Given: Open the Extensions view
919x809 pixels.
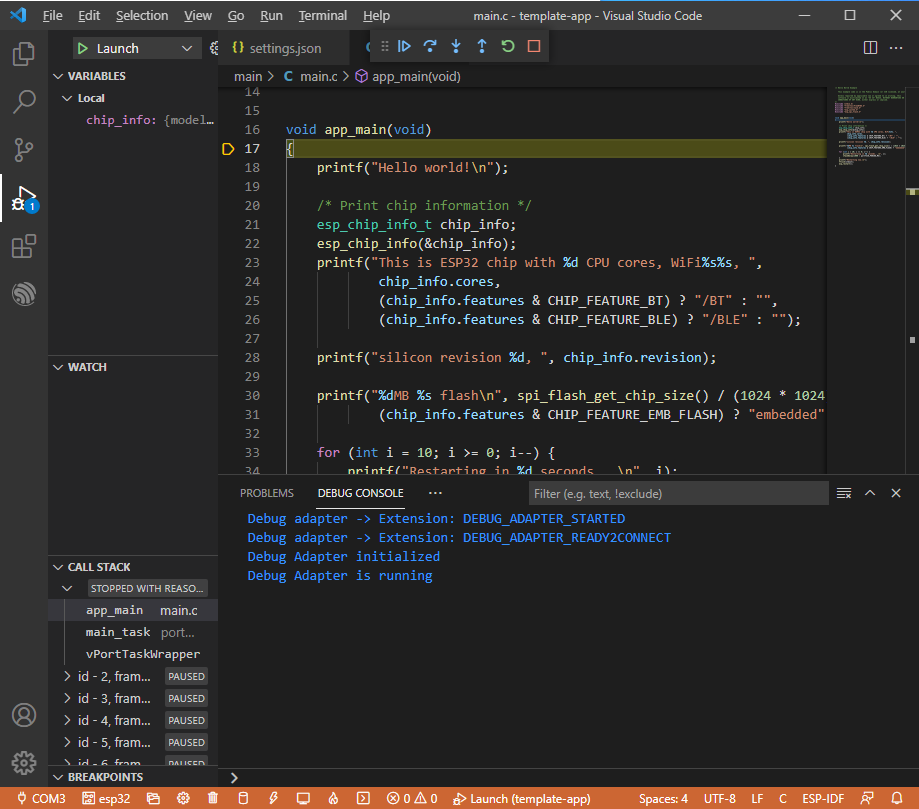Looking at the screenshot, I should coord(24,246).
